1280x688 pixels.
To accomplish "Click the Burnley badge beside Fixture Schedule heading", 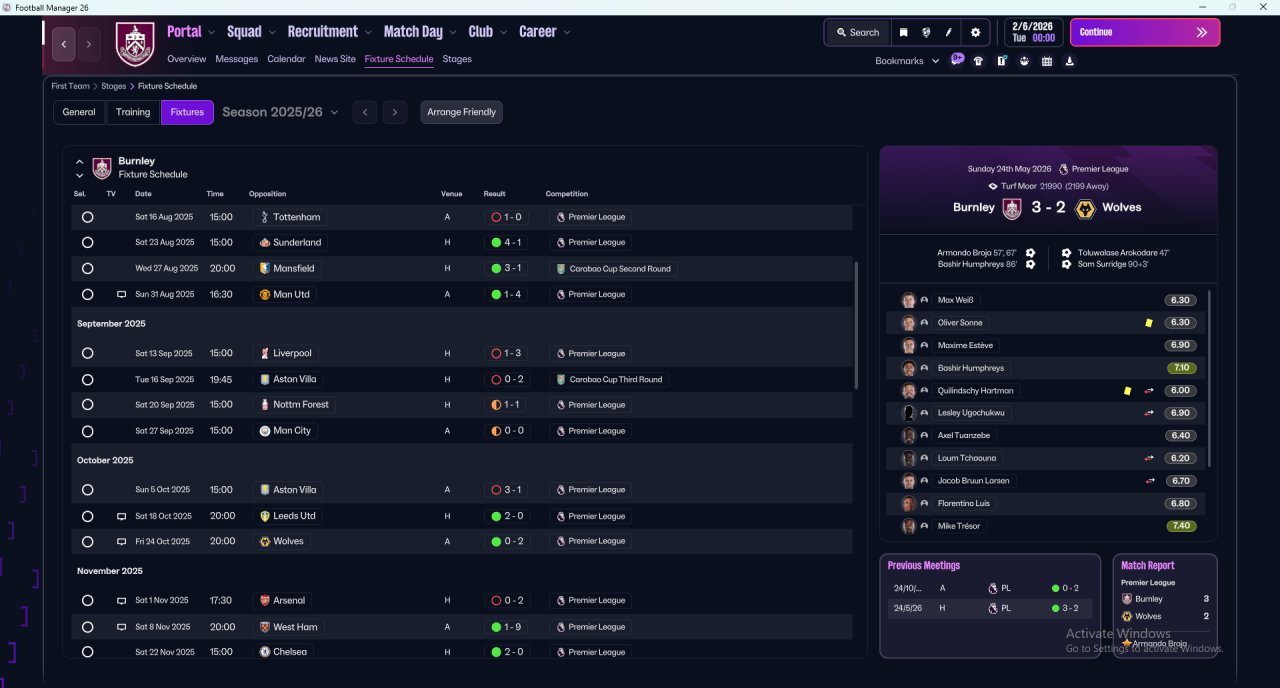I will 102,167.
